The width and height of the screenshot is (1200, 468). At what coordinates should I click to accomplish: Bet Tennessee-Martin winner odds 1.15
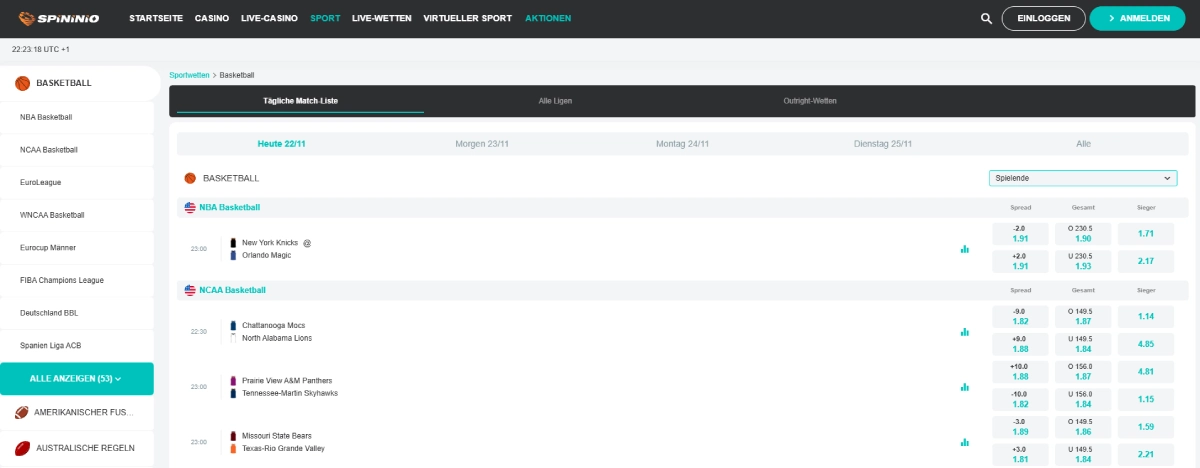tap(1146, 399)
